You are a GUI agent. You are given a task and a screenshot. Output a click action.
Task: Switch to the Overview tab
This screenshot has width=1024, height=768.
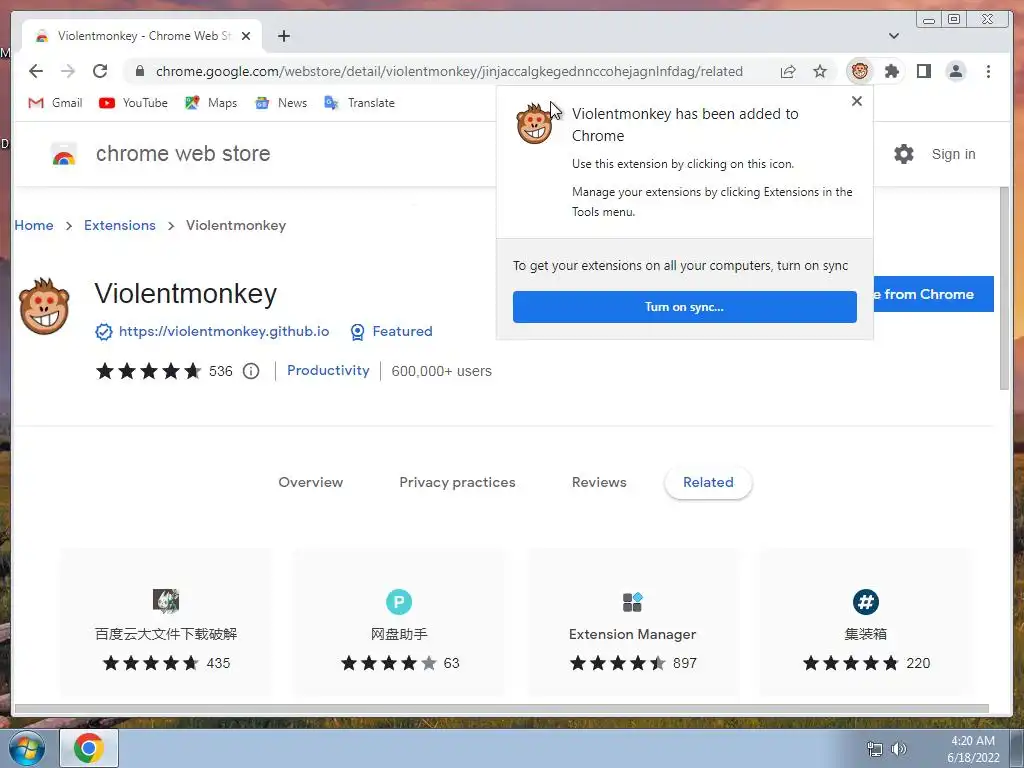click(311, 483)
